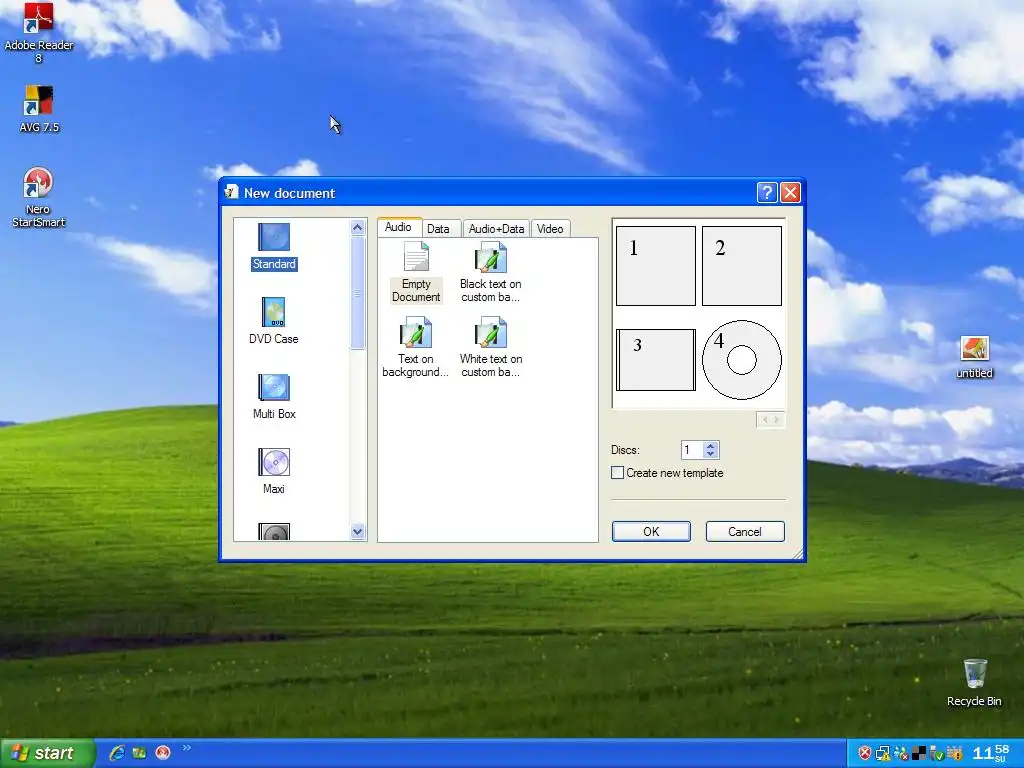This screenshot has height=768, width=1024.
Task: Increase the Discs count with up arrow
Action: point(711,445)
